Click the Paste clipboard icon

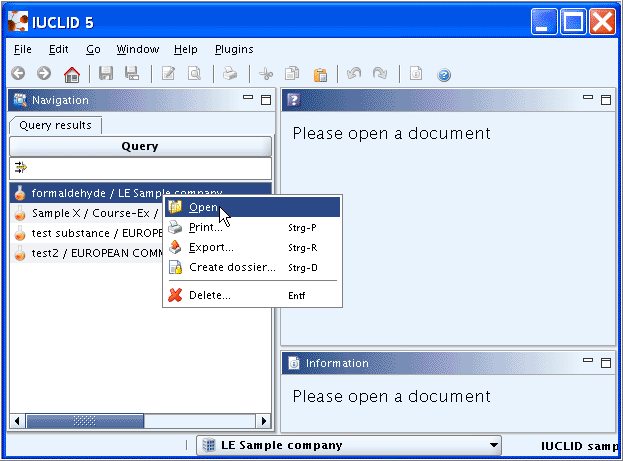tap(320, 74)
